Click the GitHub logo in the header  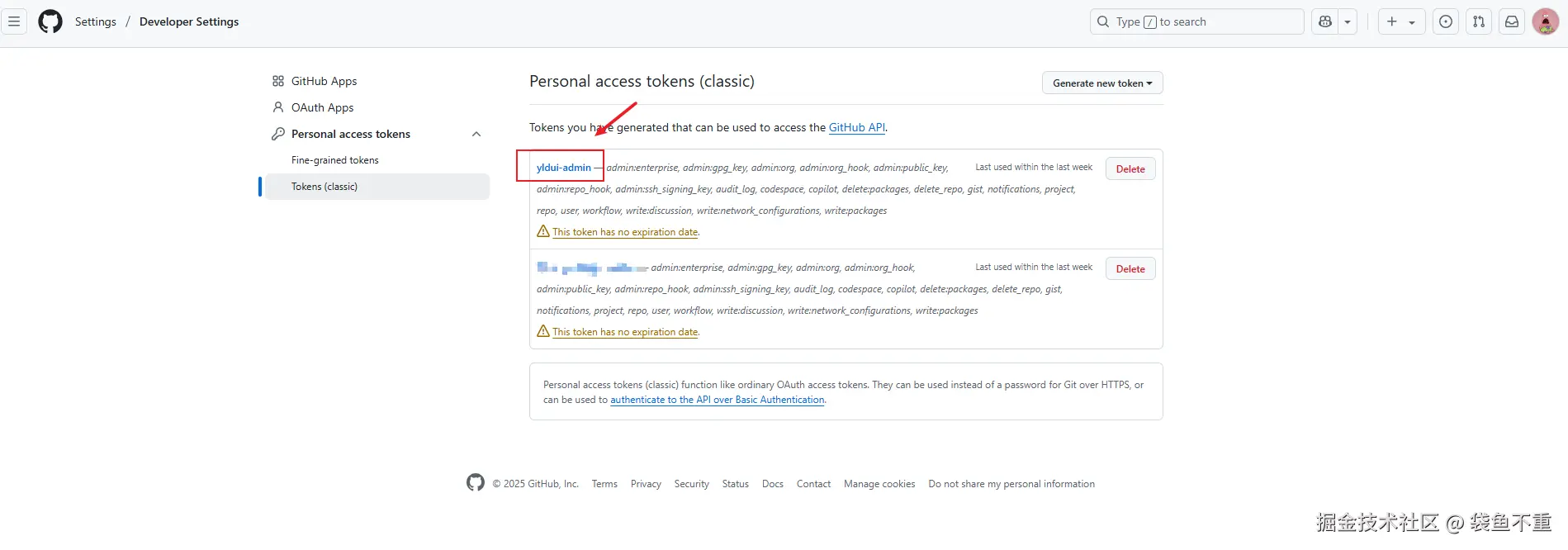click(x=50, y=21)
